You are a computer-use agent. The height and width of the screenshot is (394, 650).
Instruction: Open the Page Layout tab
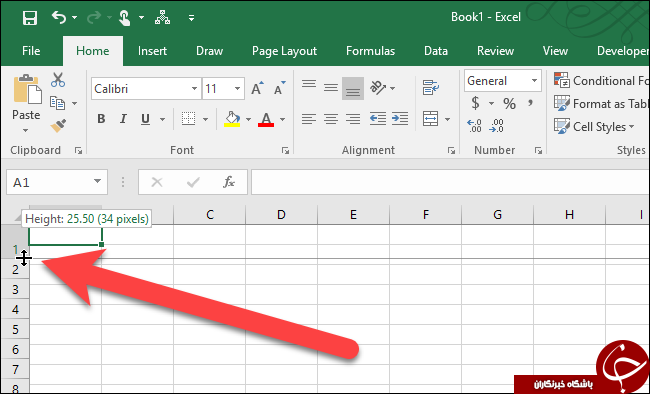pos(284,51)
